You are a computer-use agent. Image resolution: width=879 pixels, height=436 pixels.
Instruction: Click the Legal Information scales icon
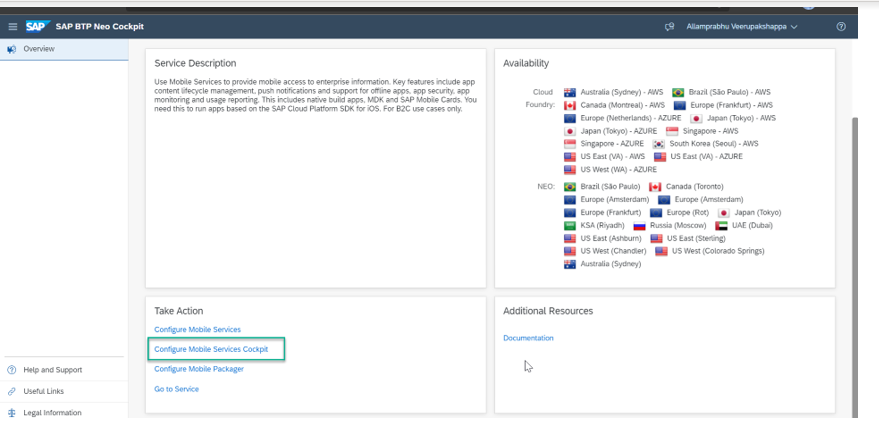pyautogui.click(x=12, y=413)
